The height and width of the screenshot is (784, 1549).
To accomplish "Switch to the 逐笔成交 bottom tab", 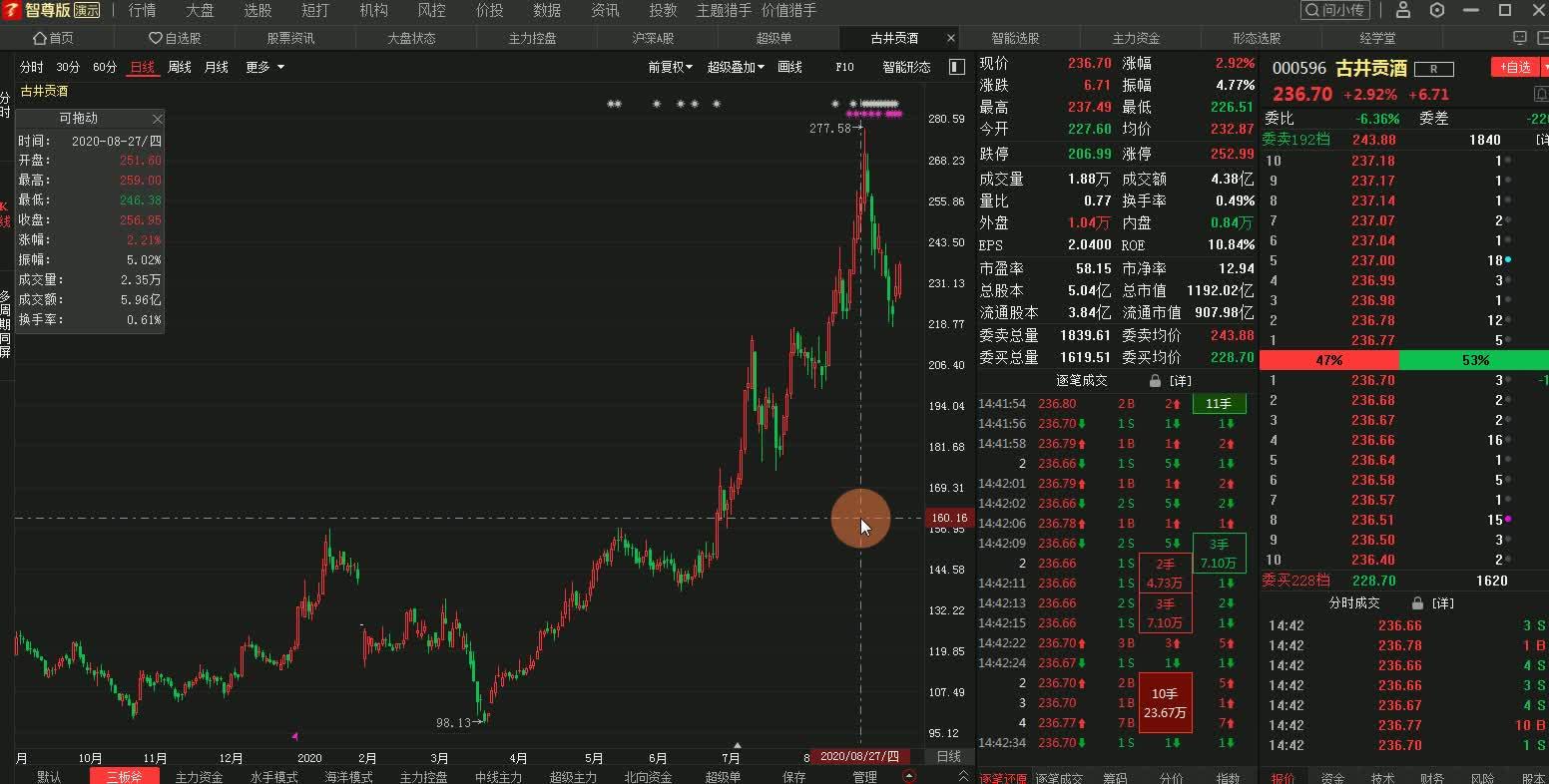I will pyautogui.click(x=1059, y=778).
